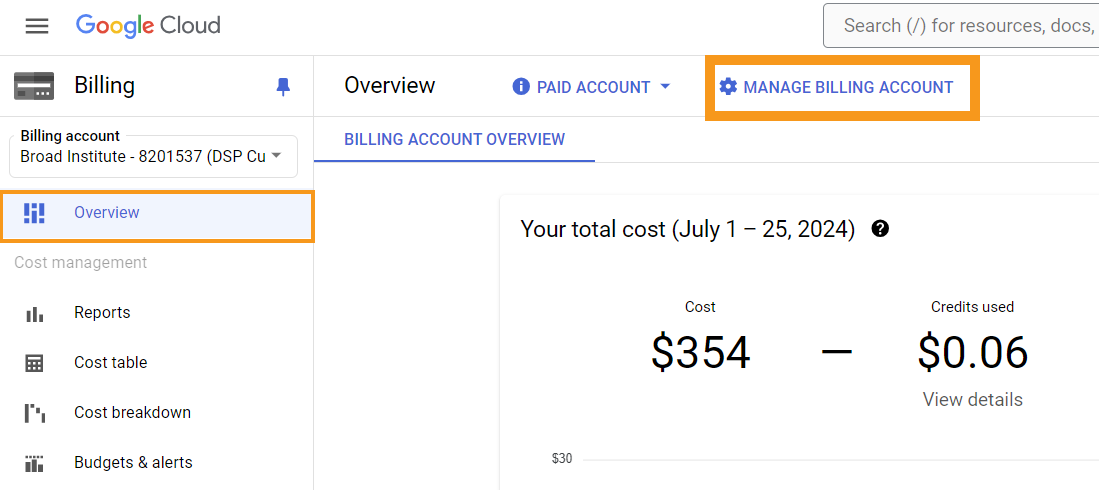Image resolution: width=1099 pixels, height=490 pixels.
Task: Click the Cost management section label
Action: 81,262
